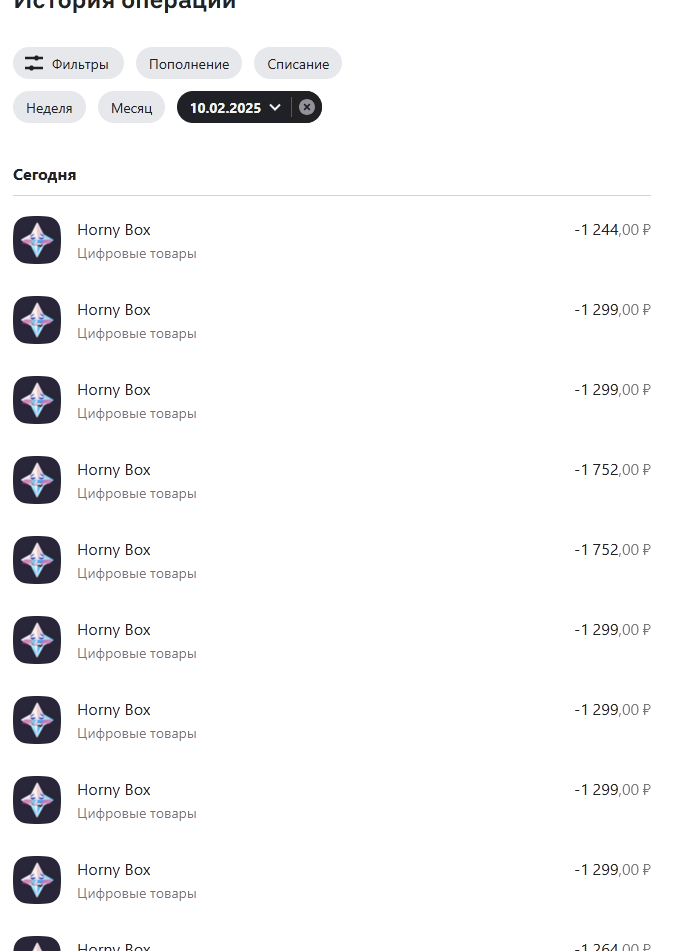Clear the 10.02.2025 date filter
The width and height of the screenshot is (685, 951).
point(307,107)
